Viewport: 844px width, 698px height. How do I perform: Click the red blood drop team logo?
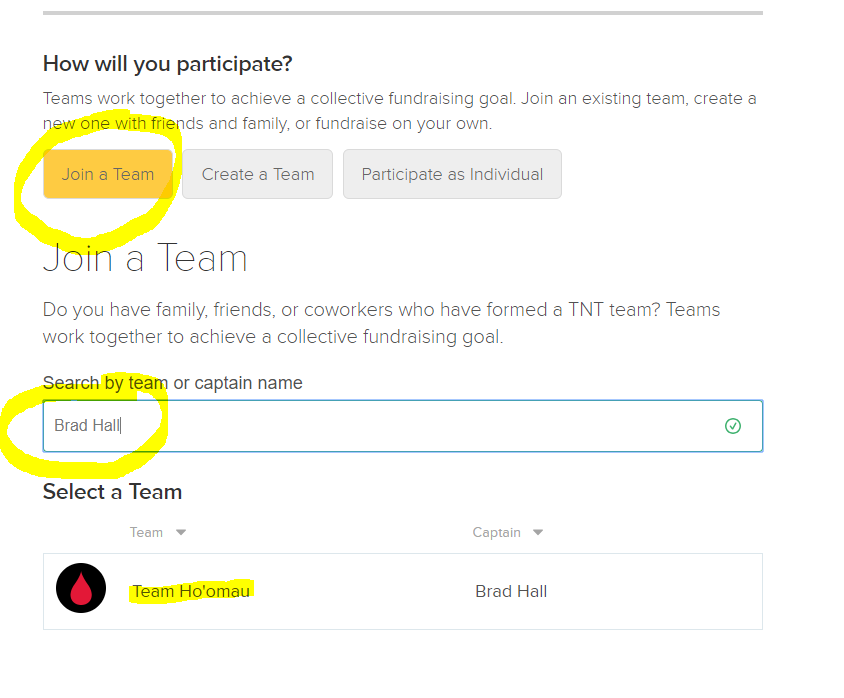pyautogui.click(x=81, y=588)
